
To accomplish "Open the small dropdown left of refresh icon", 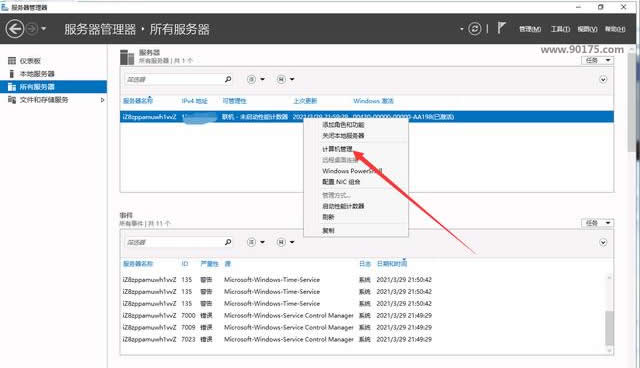I will pos(462,29).
